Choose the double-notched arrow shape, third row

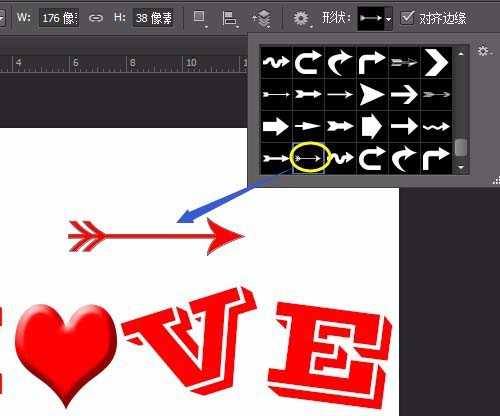(x=340, y=127)
